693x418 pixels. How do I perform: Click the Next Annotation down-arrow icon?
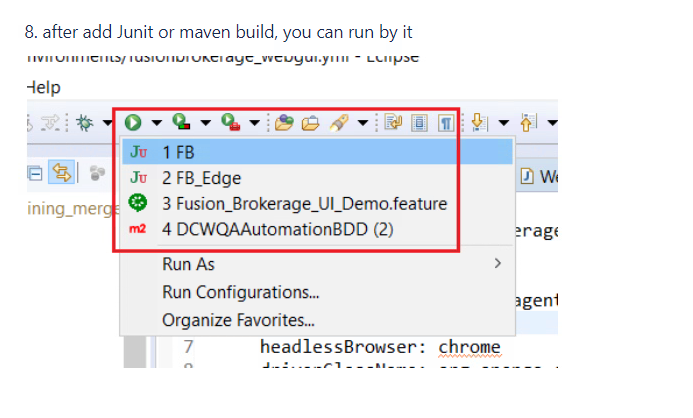point(479,122)
